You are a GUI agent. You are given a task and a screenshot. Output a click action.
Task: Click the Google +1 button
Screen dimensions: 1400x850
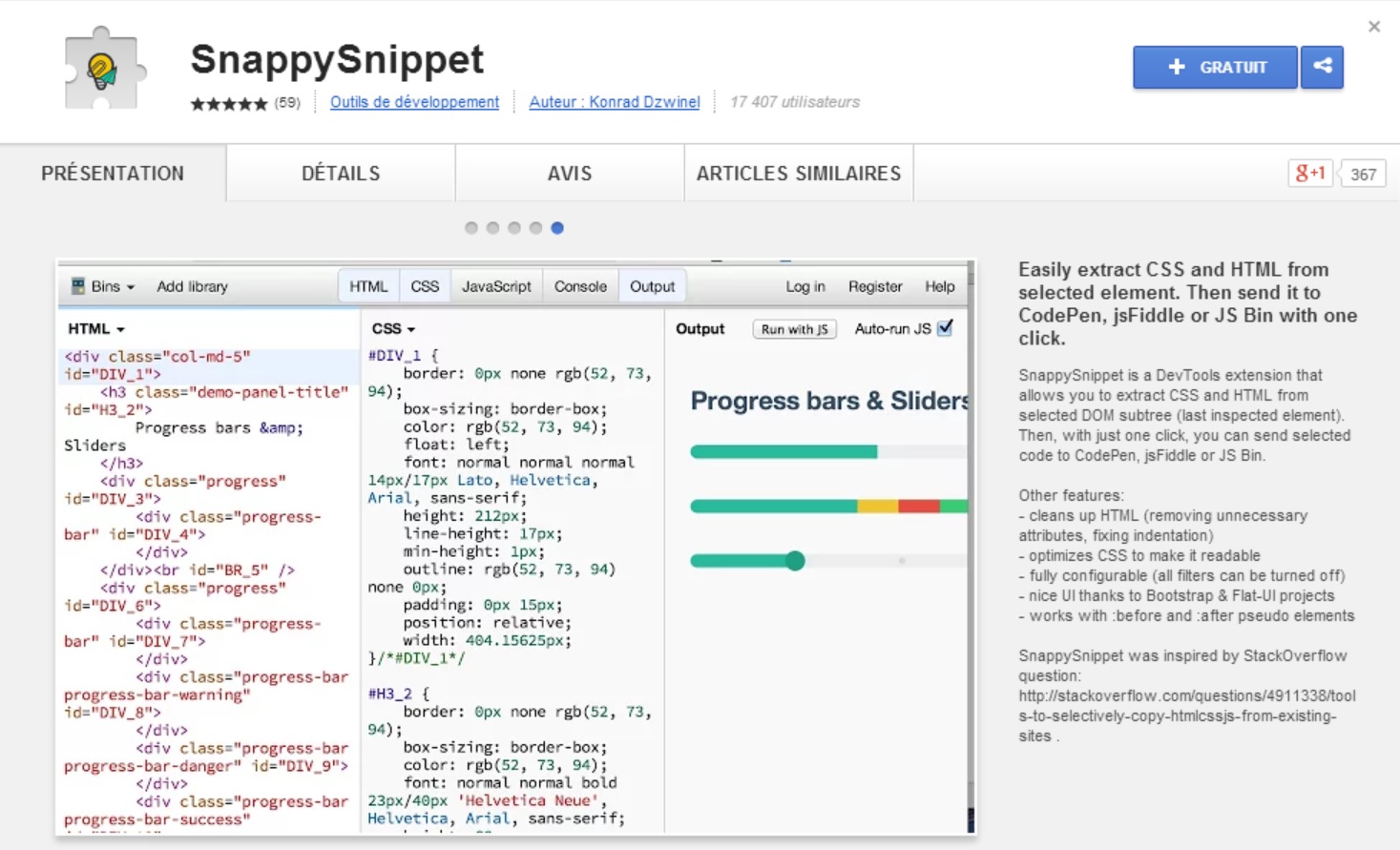[x=1310, y=174]
